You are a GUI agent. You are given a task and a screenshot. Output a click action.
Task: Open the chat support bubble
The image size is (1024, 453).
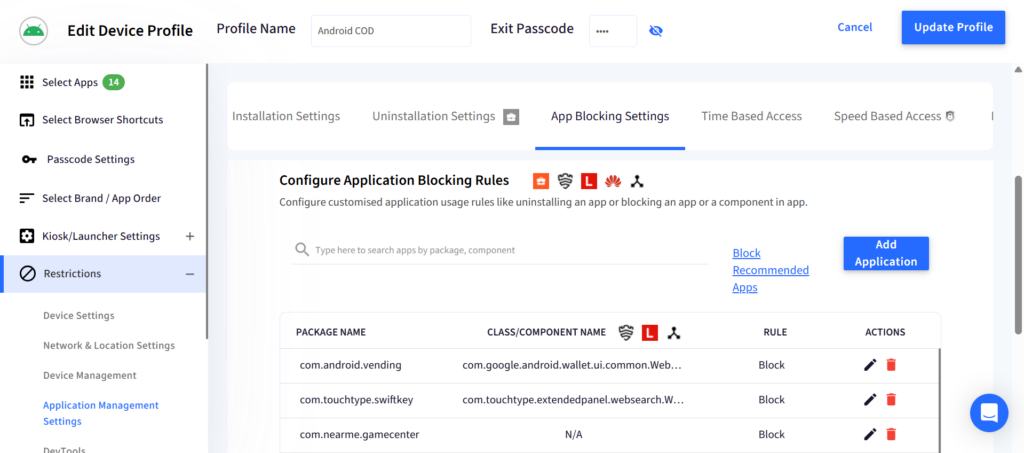989,413
